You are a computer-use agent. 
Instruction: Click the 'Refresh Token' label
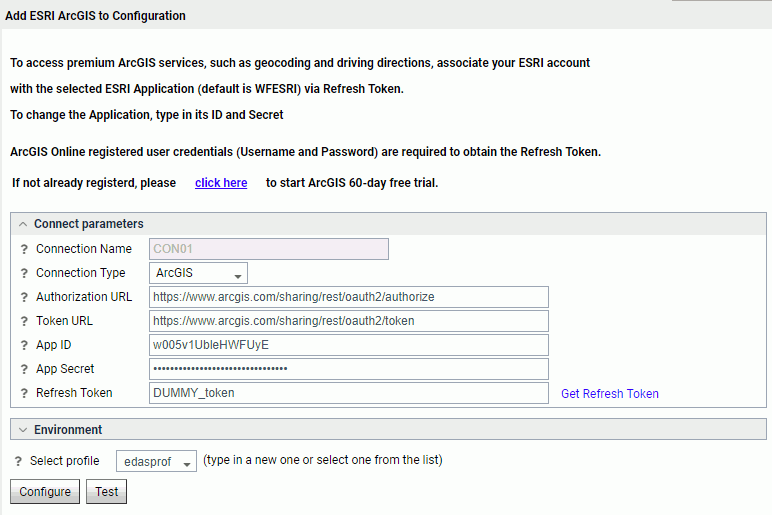click(74, 393)
